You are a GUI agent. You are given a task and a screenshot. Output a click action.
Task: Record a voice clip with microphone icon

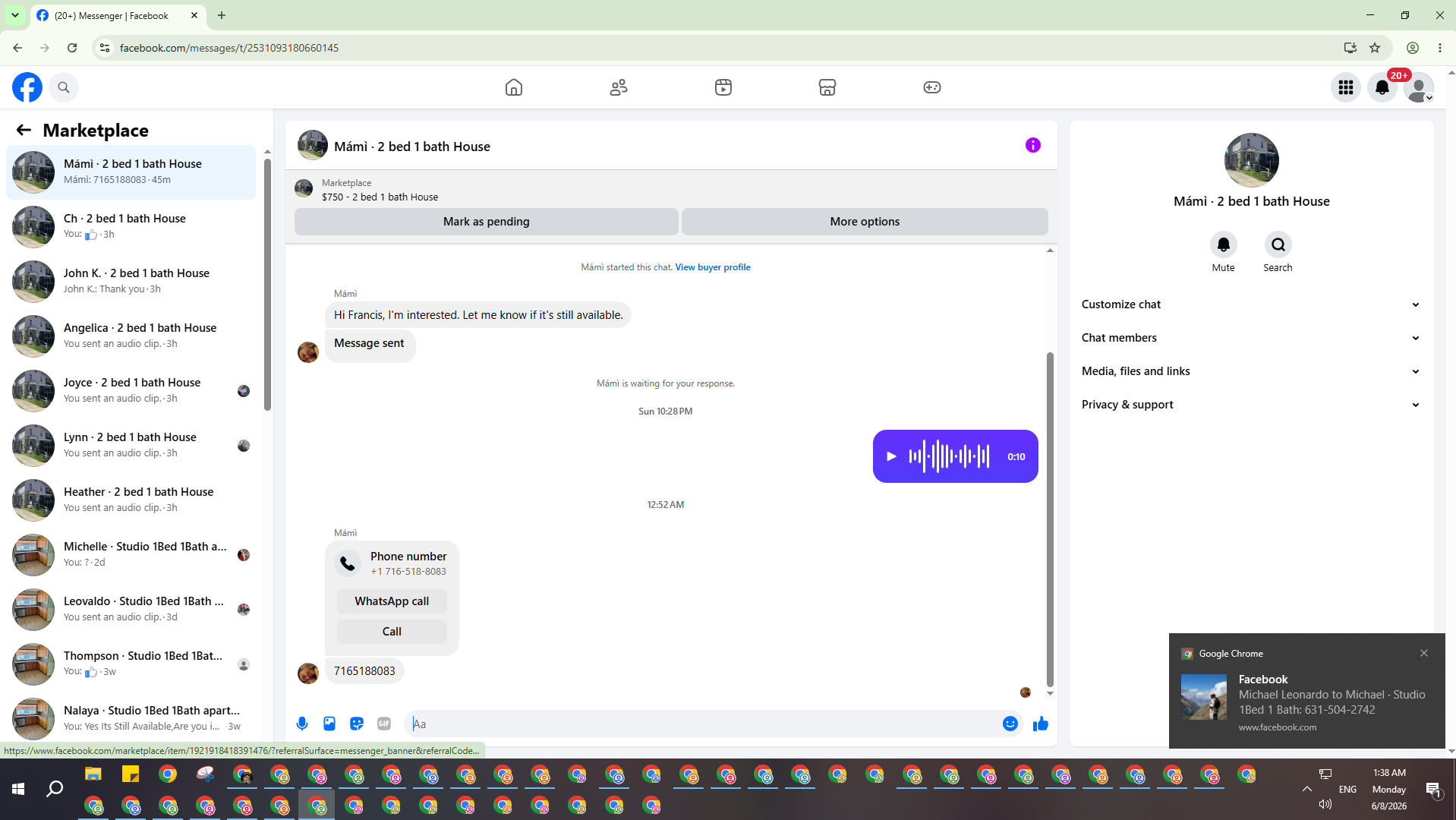click(x=302, y=724)
